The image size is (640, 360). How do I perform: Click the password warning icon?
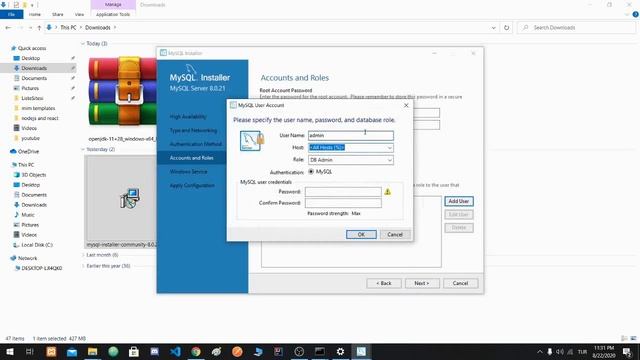point(387,191)
